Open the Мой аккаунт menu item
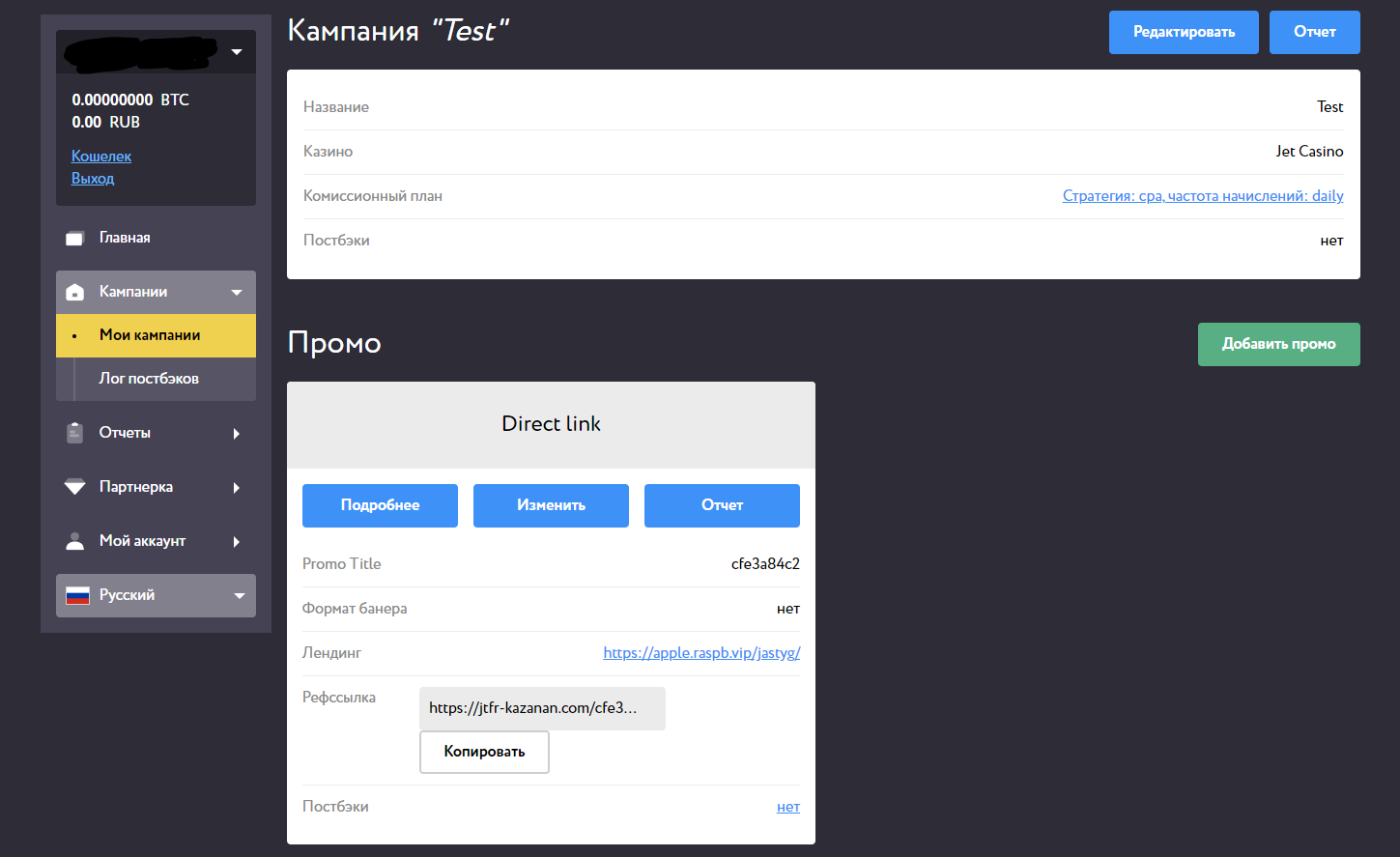This screenshot has height=857, width=1400. [156, 541]
